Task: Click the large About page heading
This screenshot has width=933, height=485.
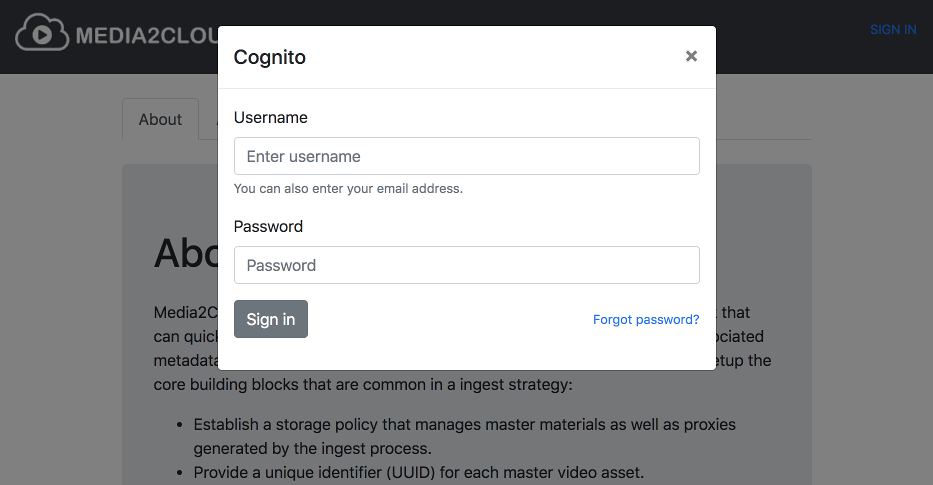Action: 186,254
